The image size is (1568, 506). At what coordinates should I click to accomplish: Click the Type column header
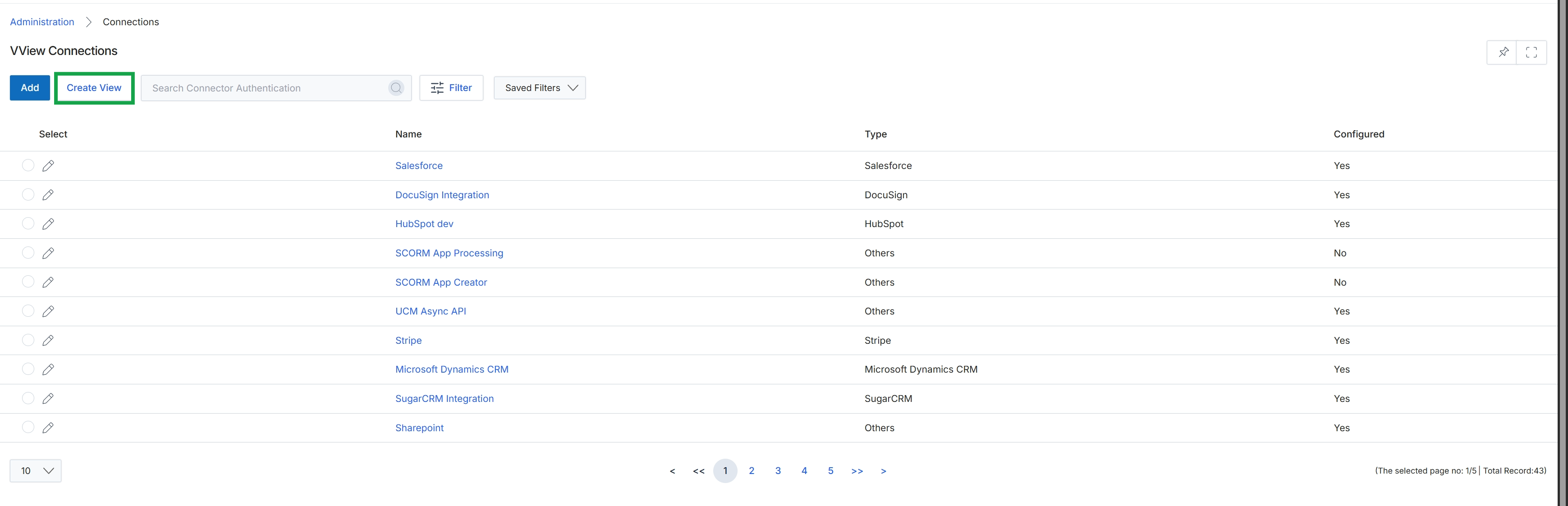[x=876, y=134]
